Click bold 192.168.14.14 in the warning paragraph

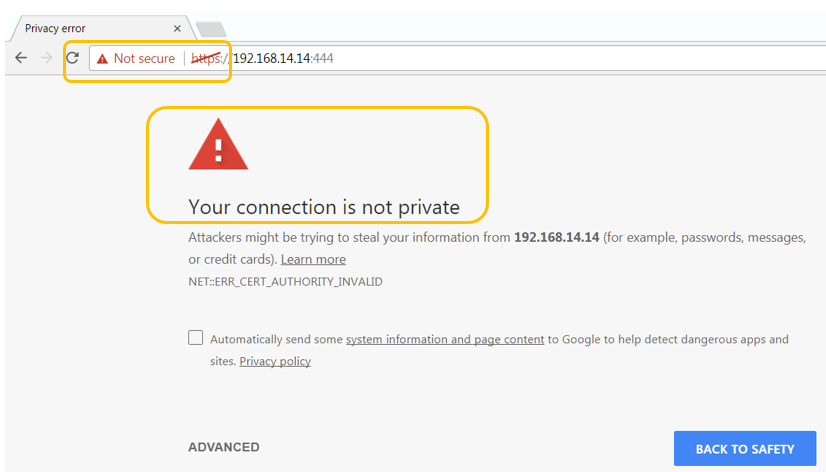(556, 237)
